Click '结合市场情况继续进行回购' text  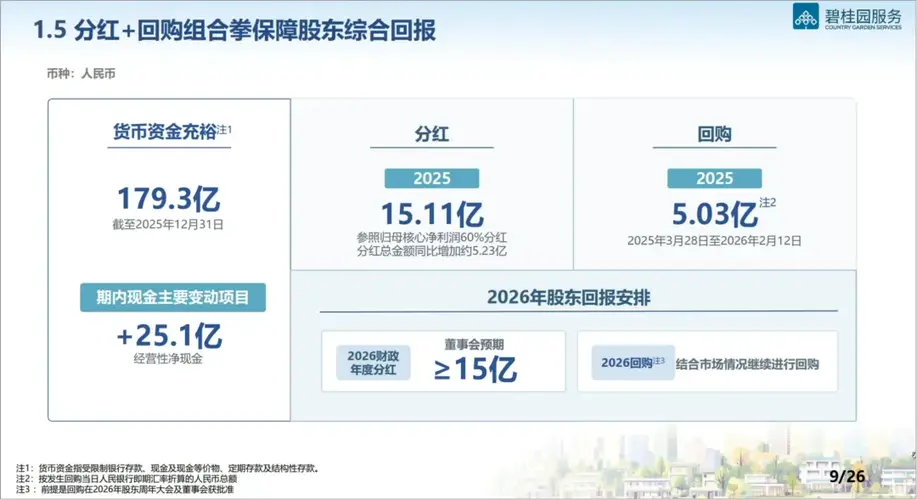747,364
